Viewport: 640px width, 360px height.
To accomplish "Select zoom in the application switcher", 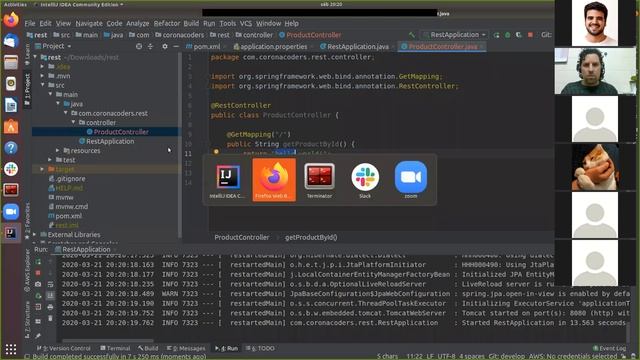I will point(411,180).
